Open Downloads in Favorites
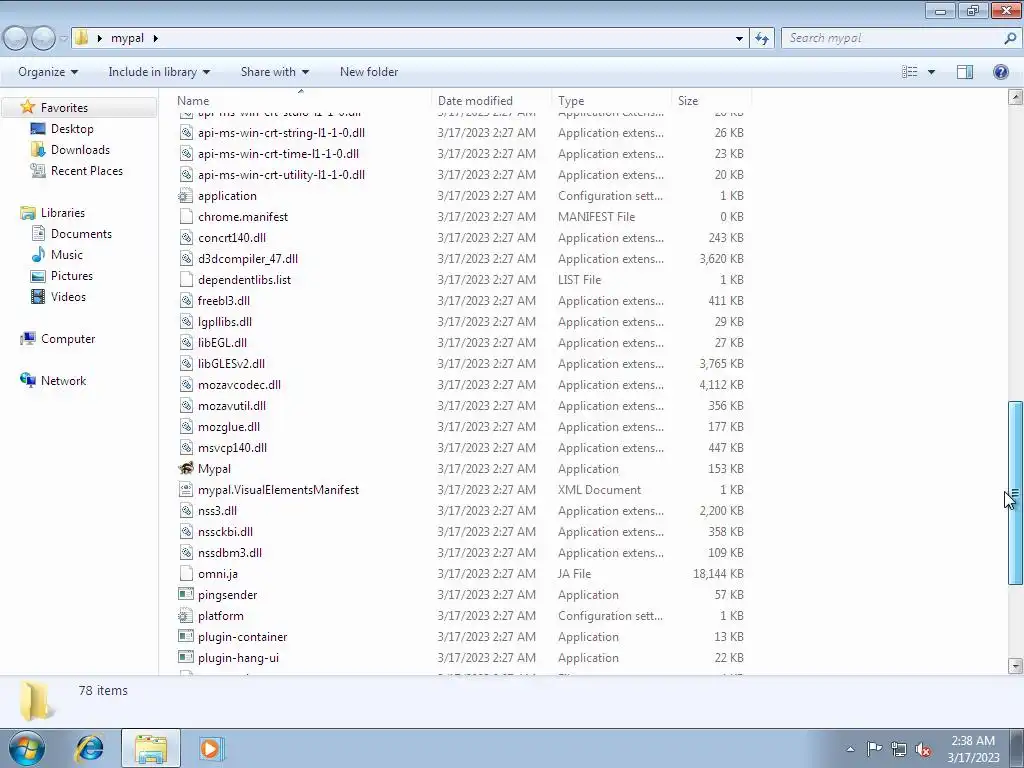 [80, 150]
